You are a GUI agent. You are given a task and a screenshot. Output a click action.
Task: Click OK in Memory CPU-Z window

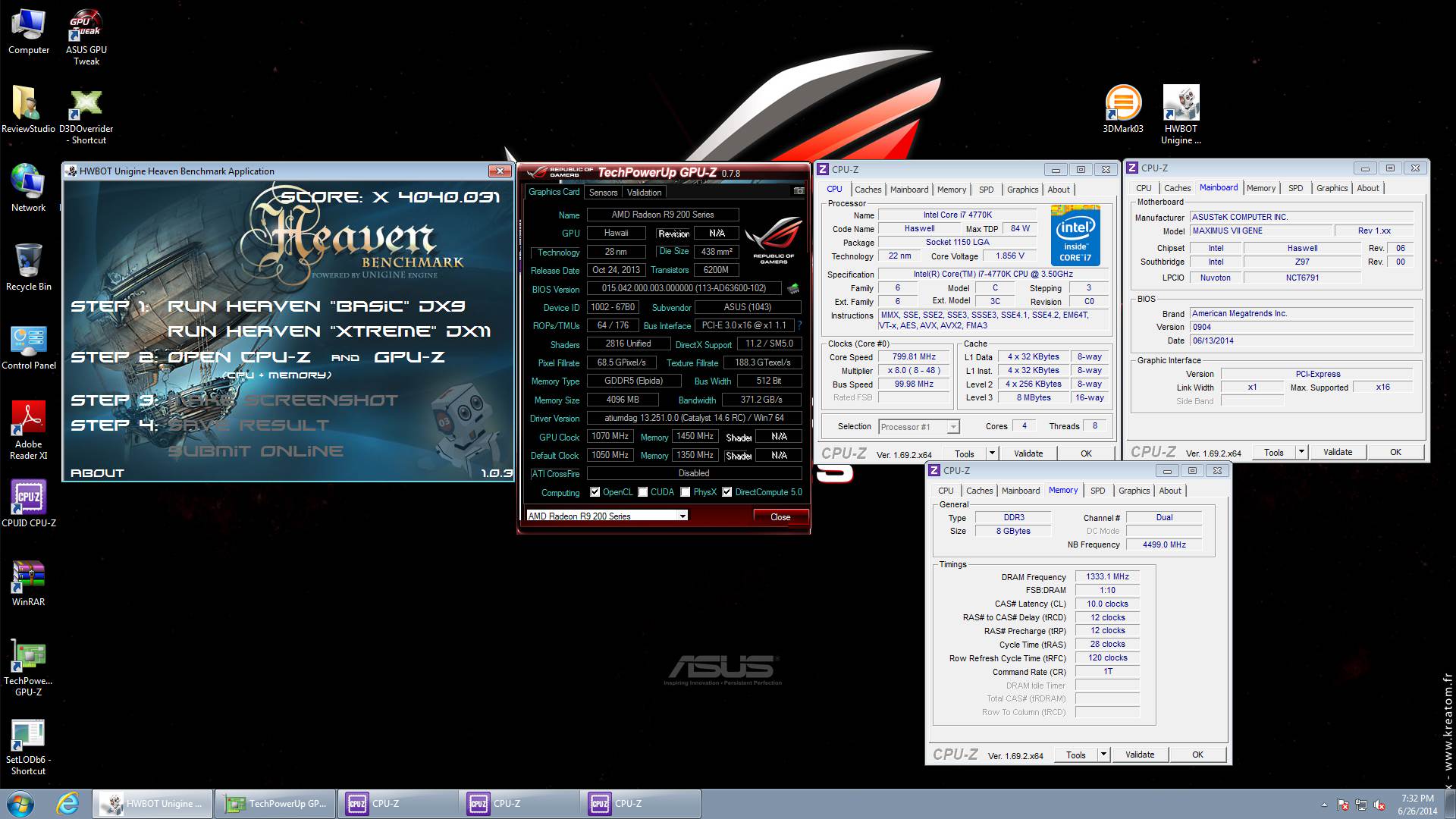pos(1197,755)
